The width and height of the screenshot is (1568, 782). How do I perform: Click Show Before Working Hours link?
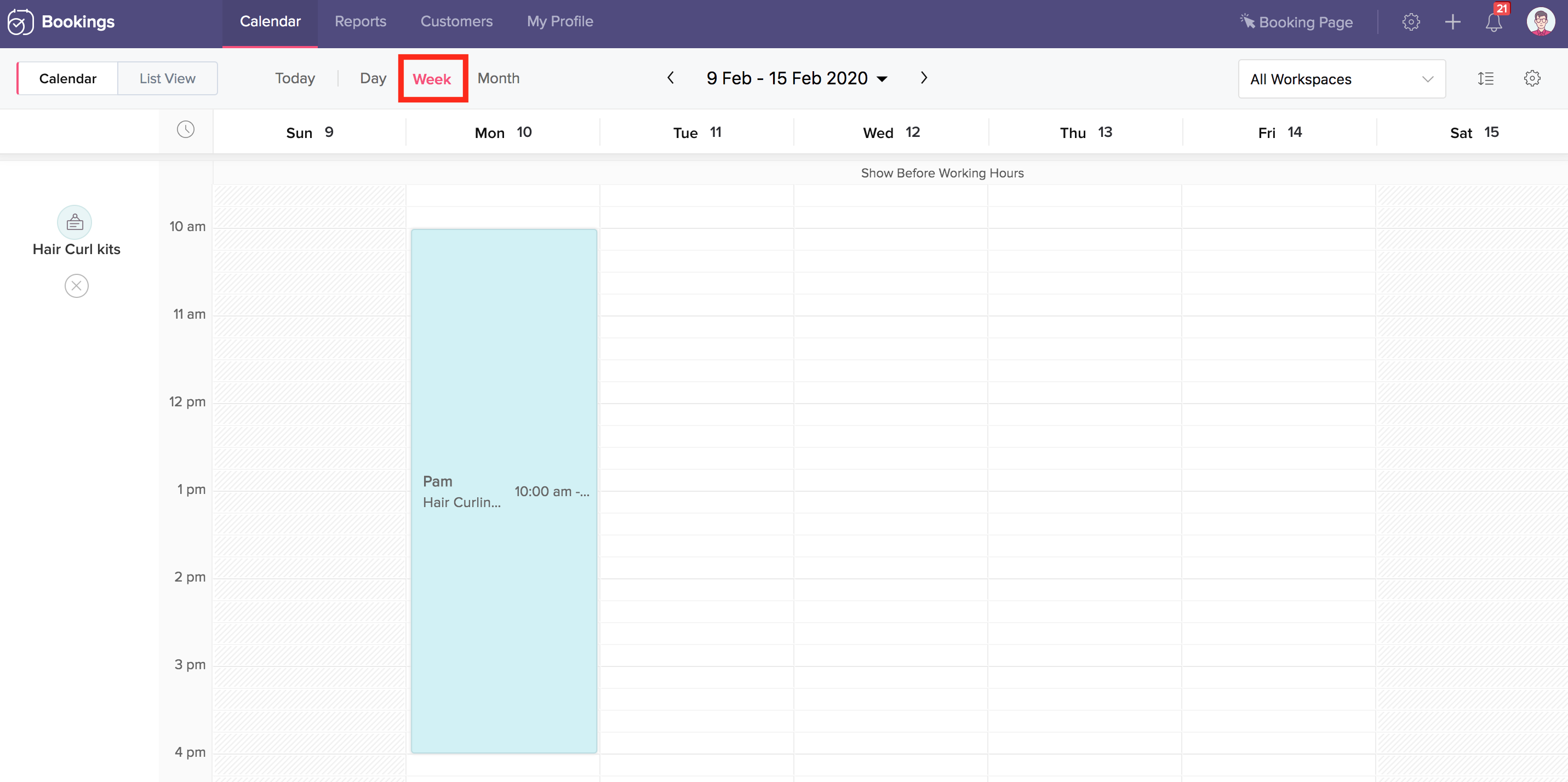(942, 173)
